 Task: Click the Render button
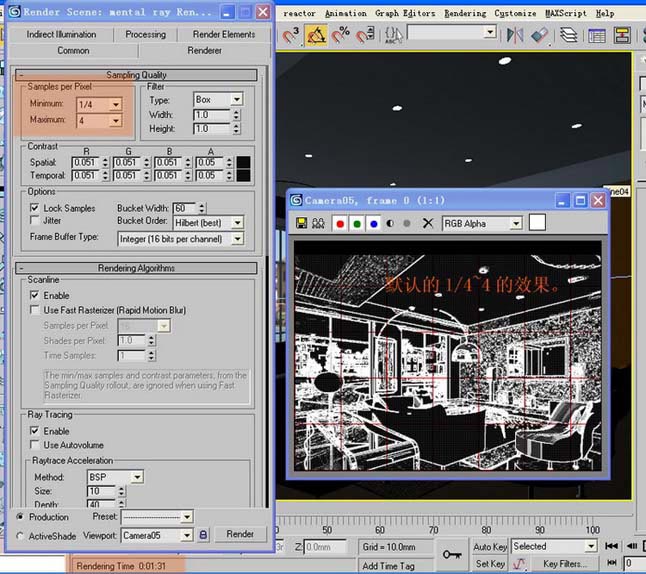tap(240, 534)
